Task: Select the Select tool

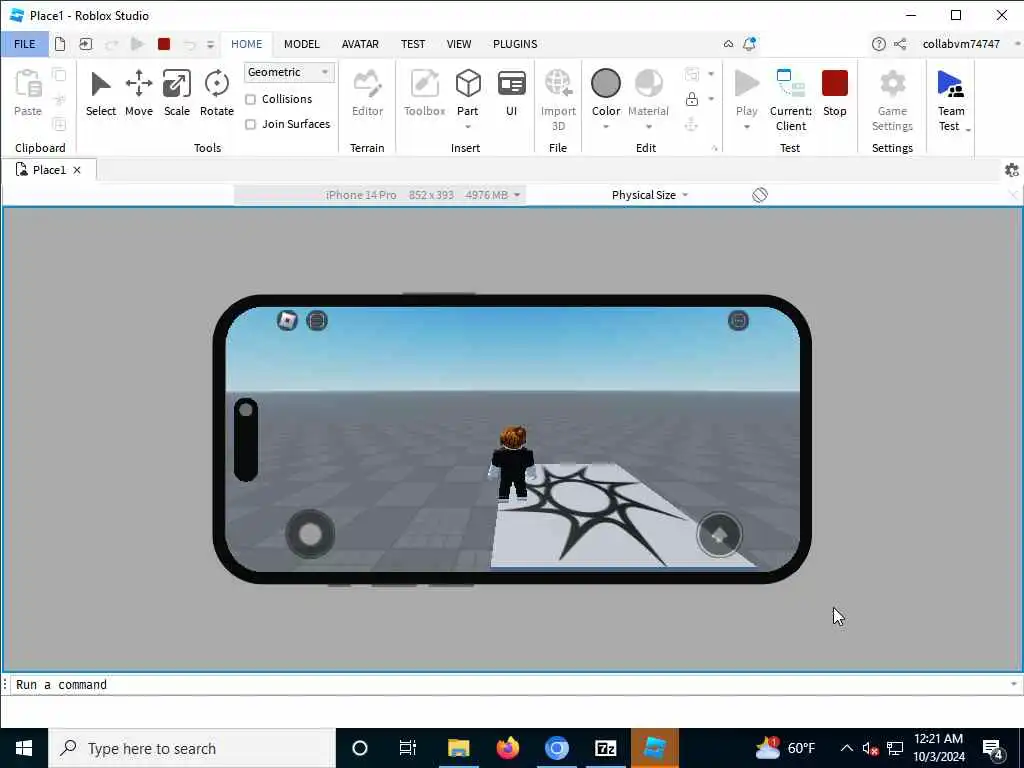Action: tap(101, 93)
